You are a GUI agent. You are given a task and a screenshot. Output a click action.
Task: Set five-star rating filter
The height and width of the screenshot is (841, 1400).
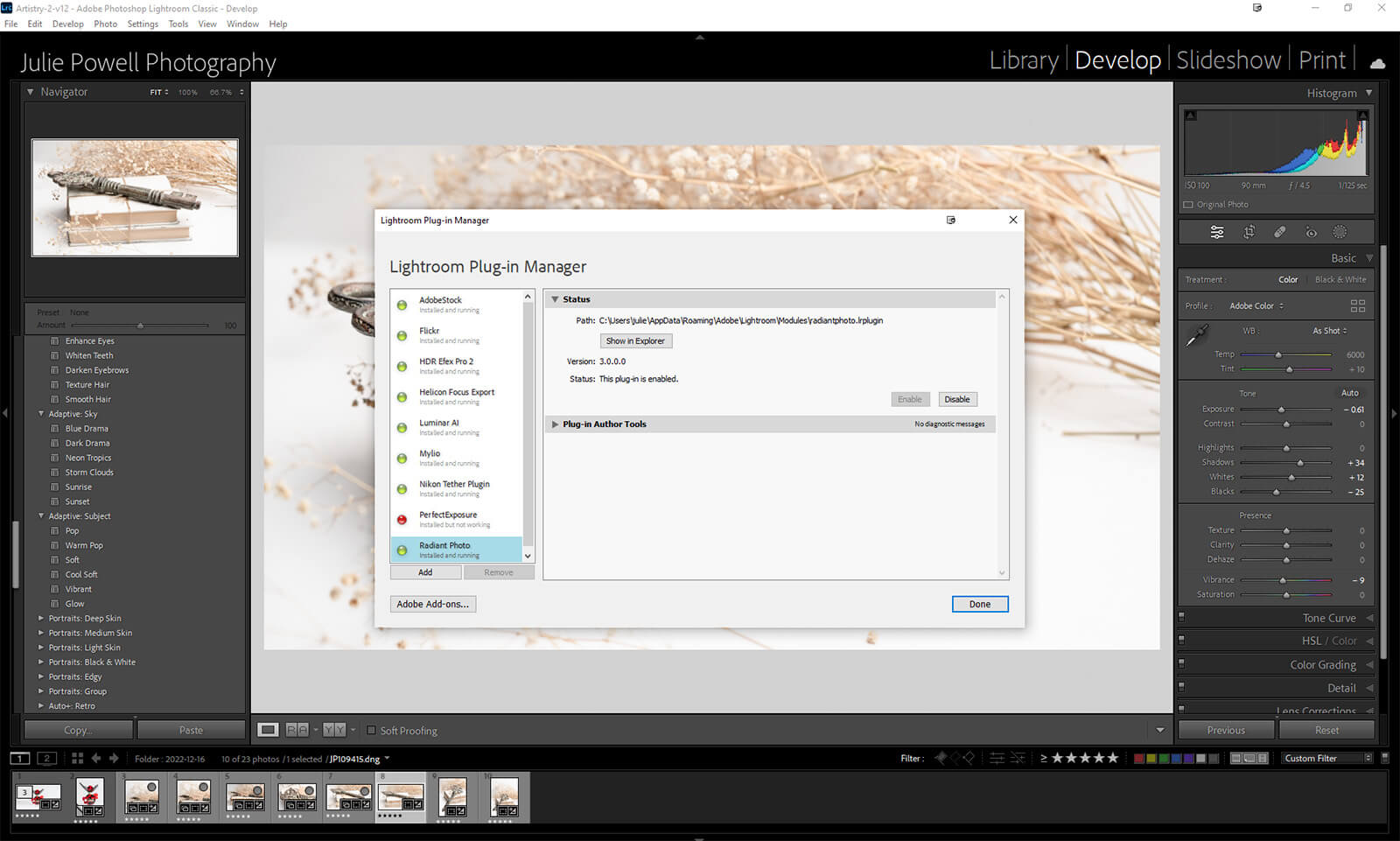coord(1112,758)
